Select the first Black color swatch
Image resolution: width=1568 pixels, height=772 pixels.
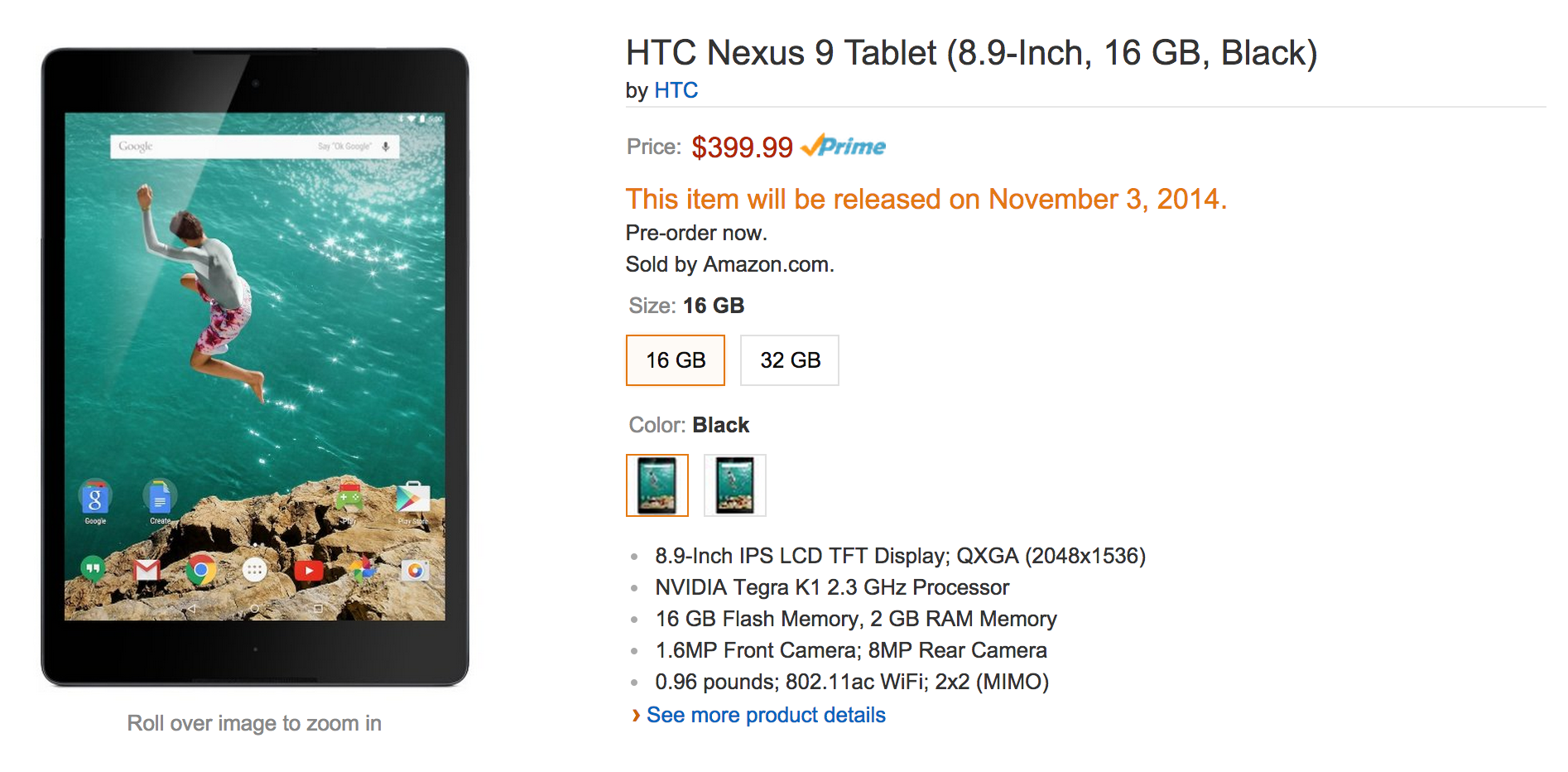[x=657, y=485]
